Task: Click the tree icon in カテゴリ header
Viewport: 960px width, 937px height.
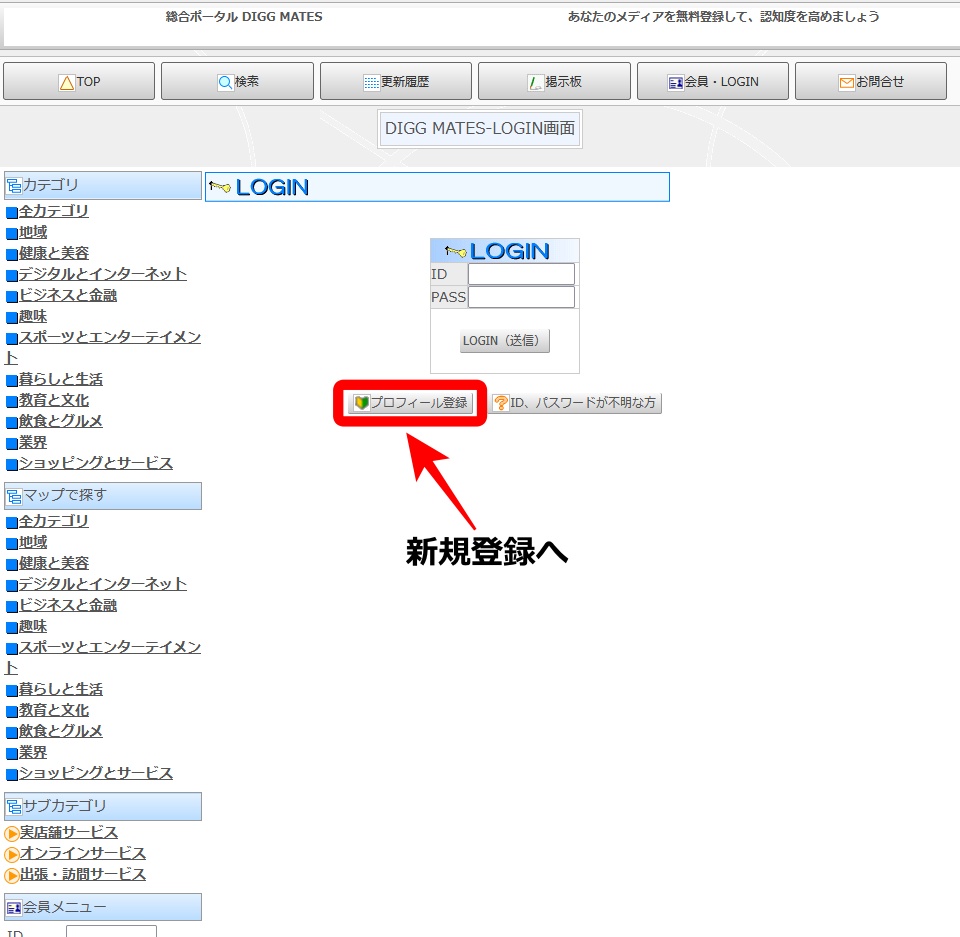Action: pyautogui.click(x=14, y=186)
